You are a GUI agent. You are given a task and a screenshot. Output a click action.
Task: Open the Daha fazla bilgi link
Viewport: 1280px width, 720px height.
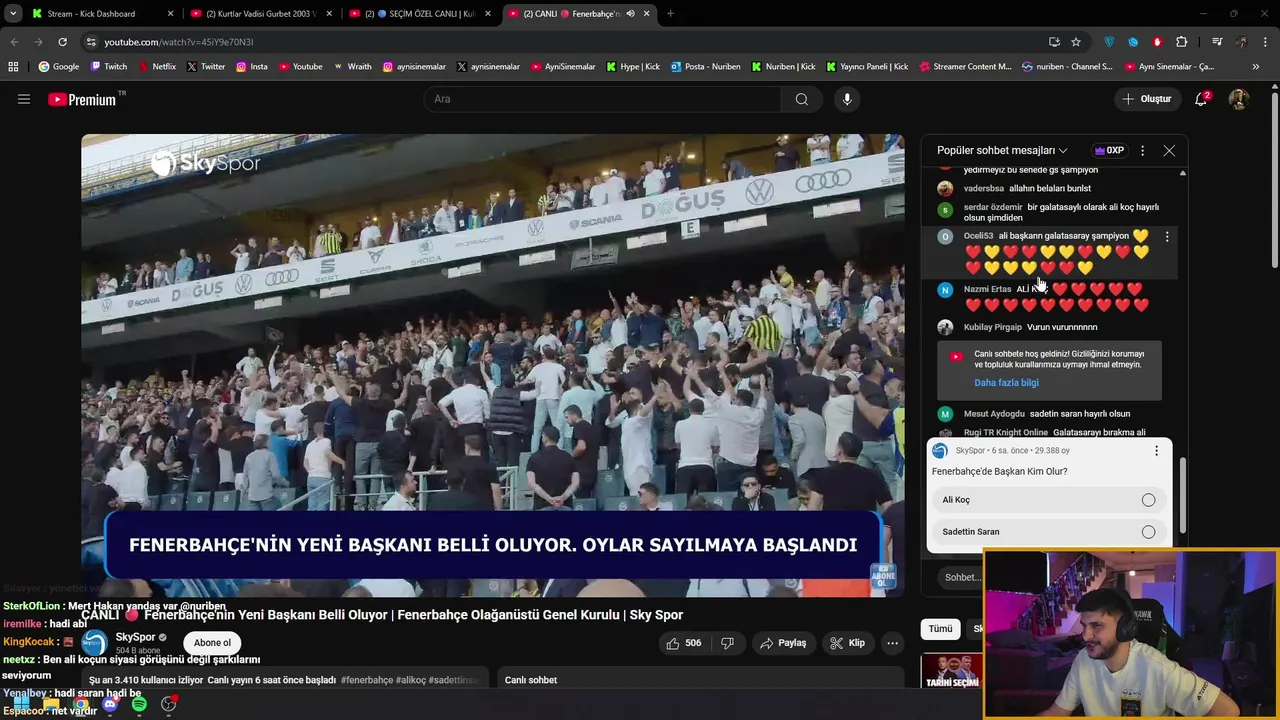(1006, 383)
